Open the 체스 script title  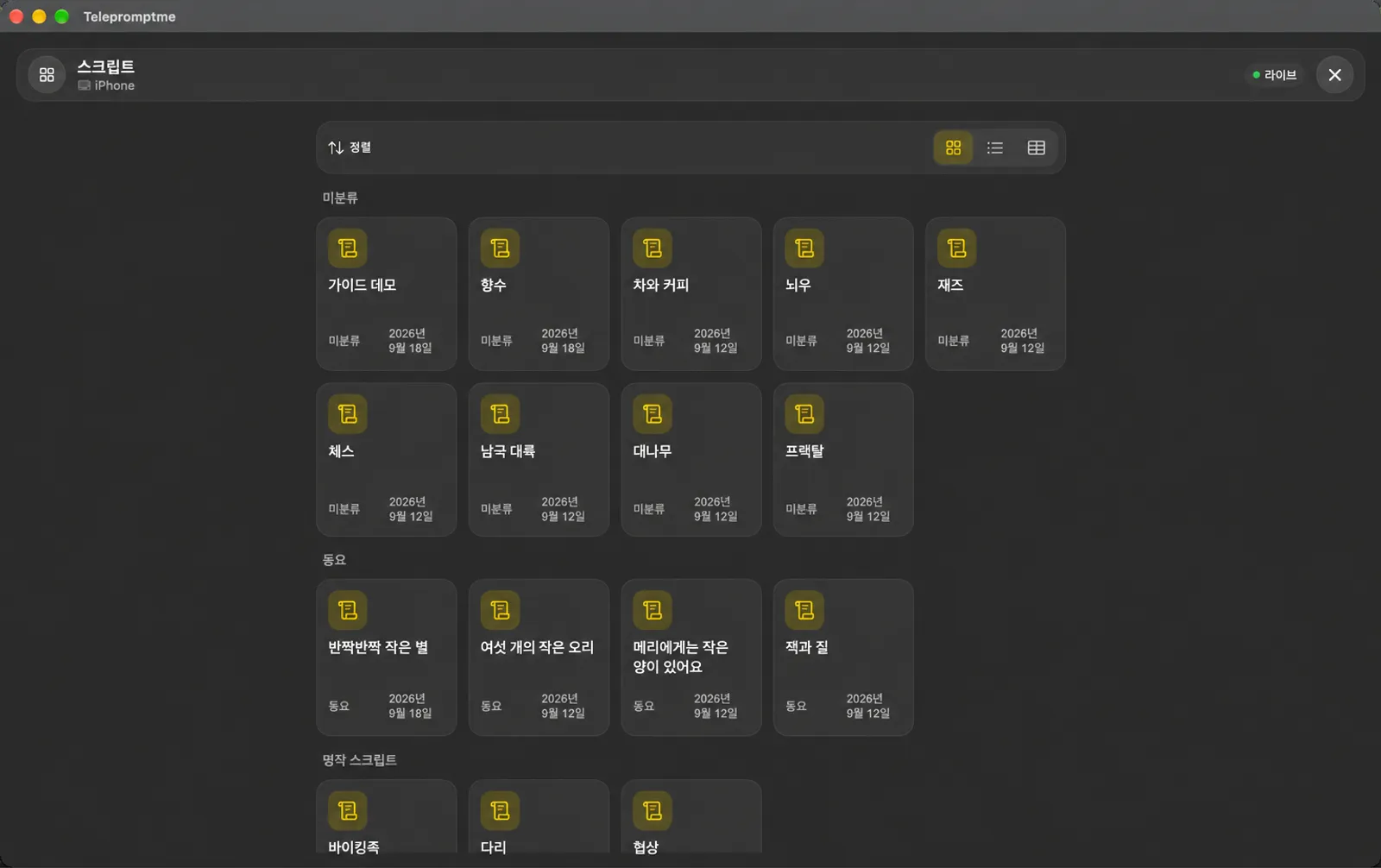click(x=341, y=451)
